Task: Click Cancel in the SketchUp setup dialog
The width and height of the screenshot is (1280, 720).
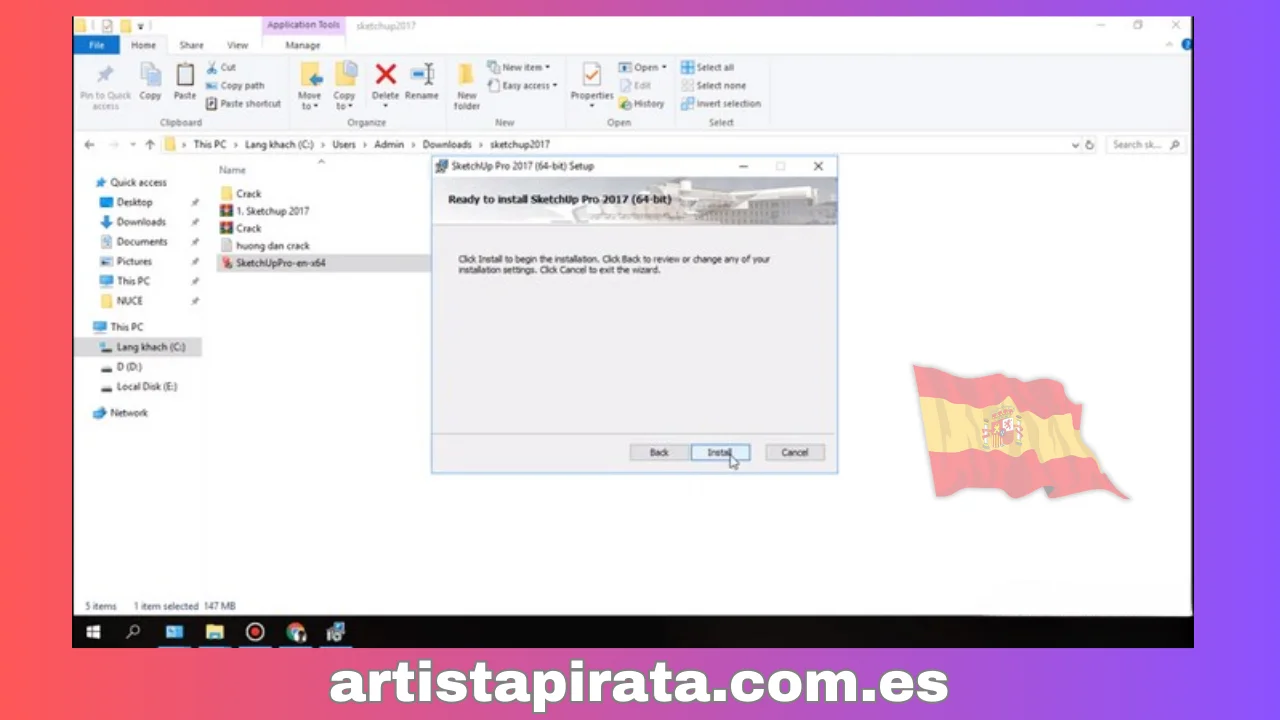Action: [x=794, y=452]
